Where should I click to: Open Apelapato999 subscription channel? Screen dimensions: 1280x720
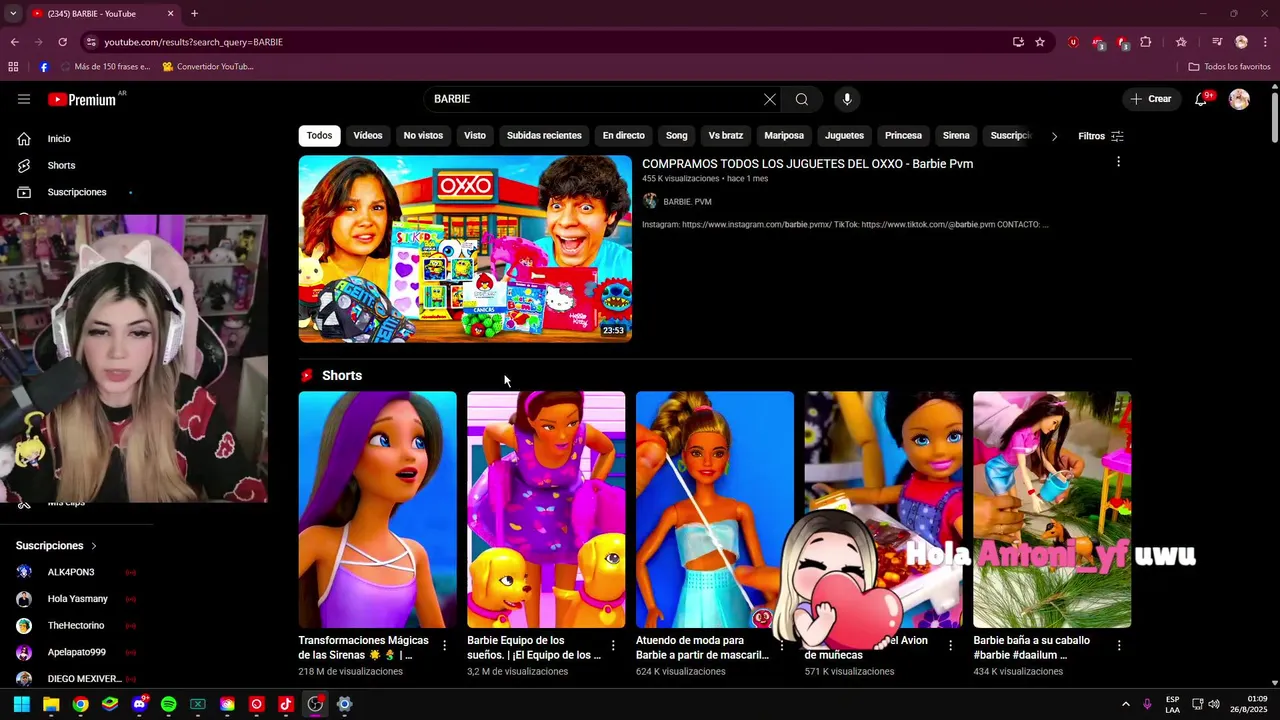tap(76, 652)
